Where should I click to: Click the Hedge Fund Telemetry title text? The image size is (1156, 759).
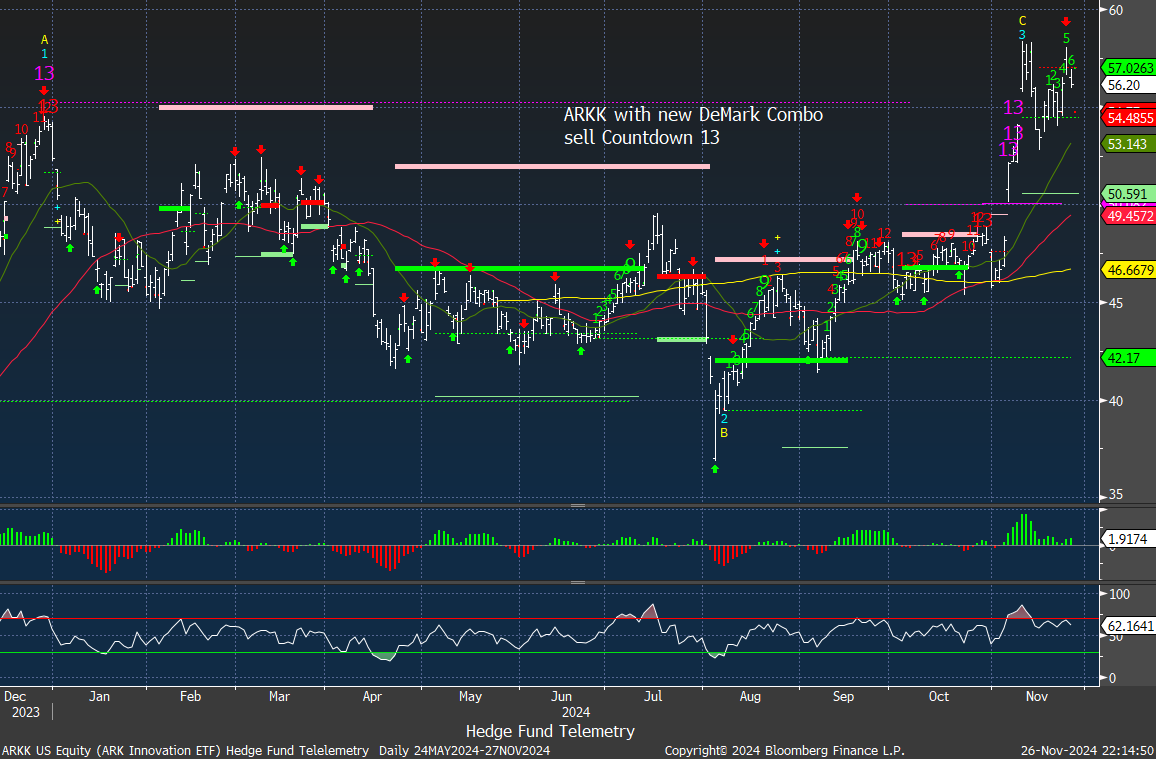click(550, 731)
